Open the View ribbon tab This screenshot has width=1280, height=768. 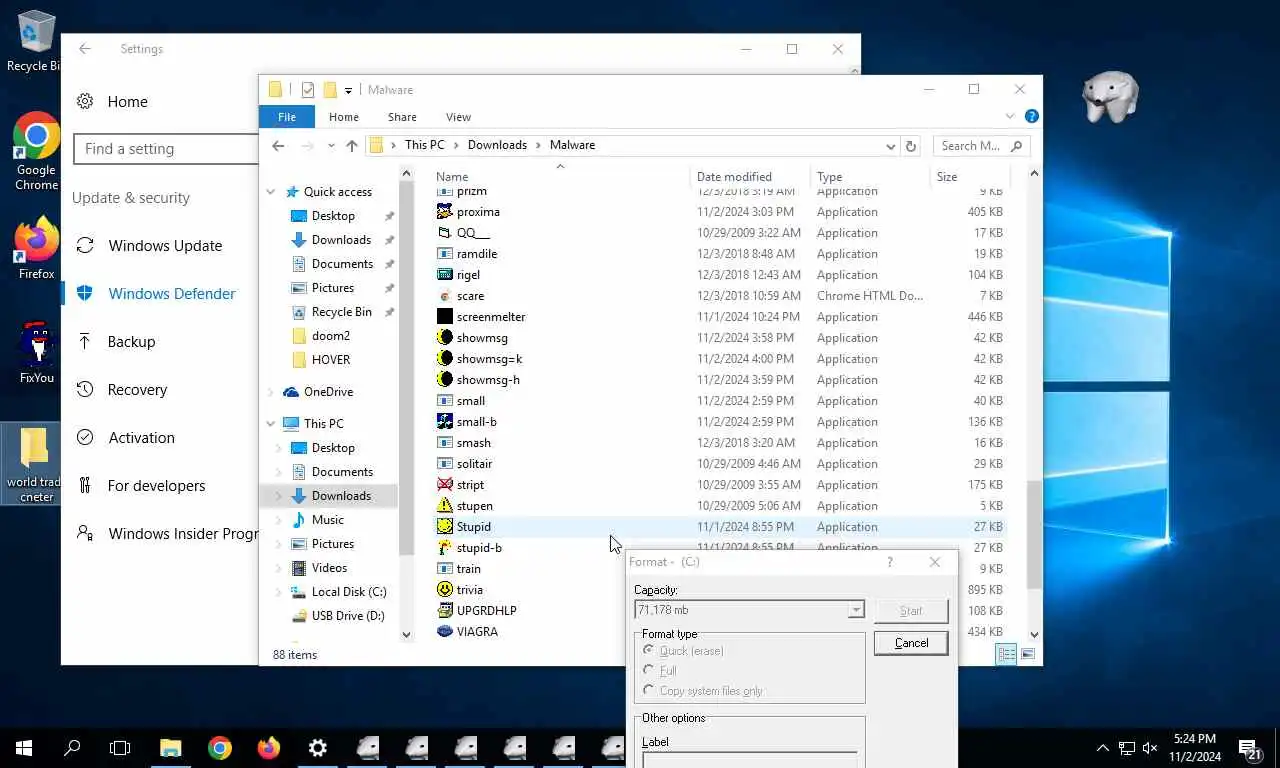click(x=458, y=117)
